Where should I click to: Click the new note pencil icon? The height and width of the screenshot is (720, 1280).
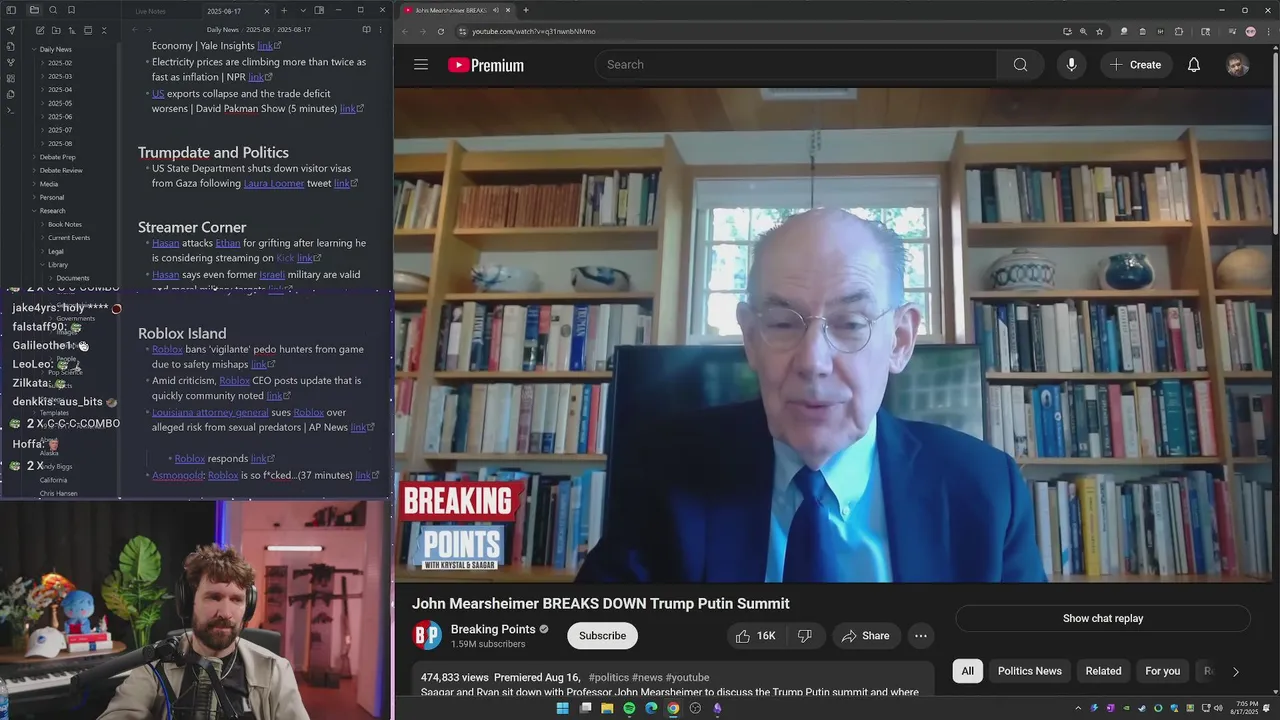click(40, 30)
